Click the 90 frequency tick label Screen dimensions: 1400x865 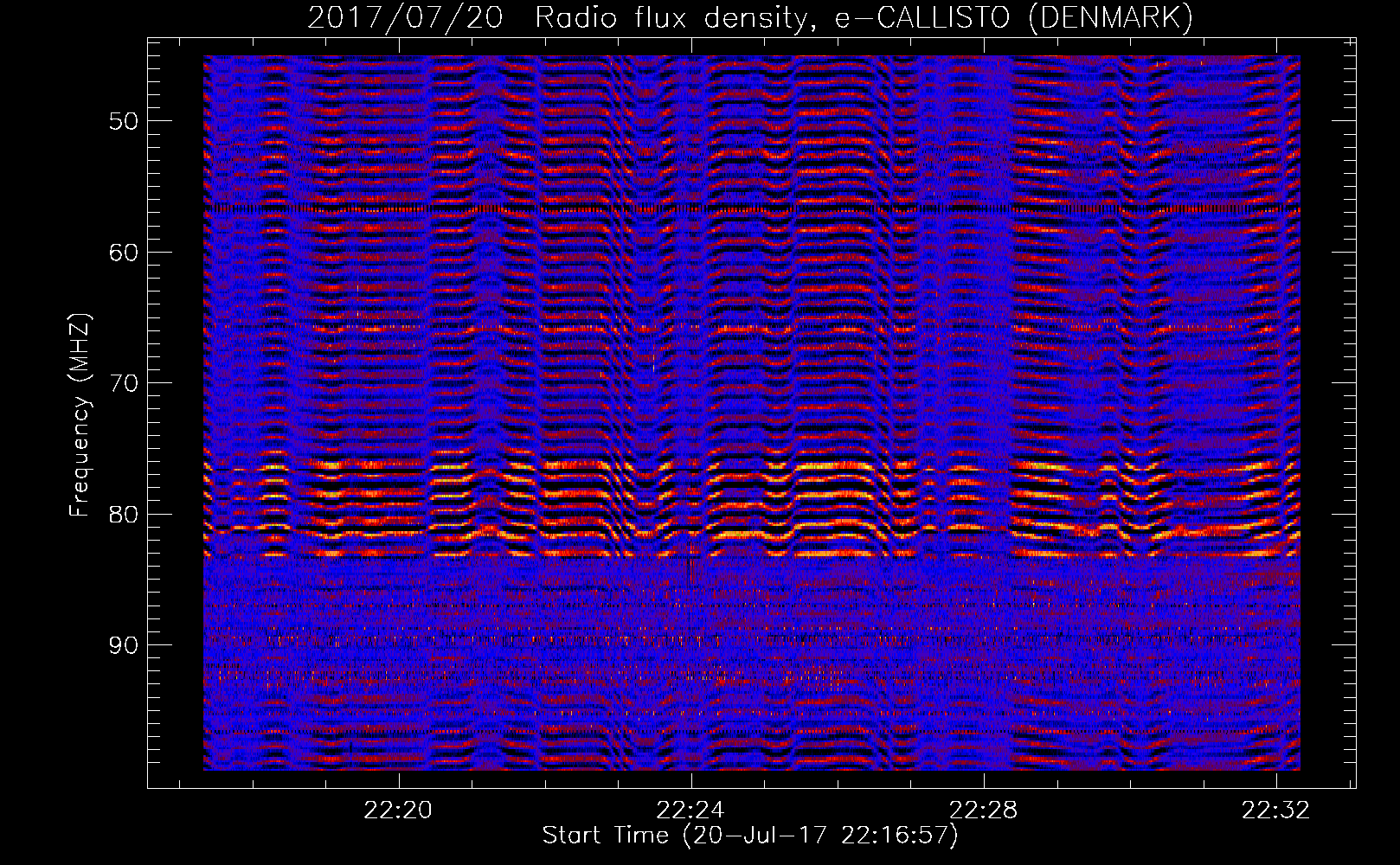[123, 645]
